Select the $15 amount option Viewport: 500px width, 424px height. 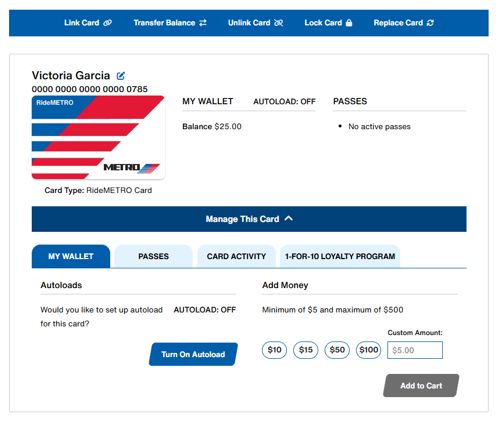306,350
